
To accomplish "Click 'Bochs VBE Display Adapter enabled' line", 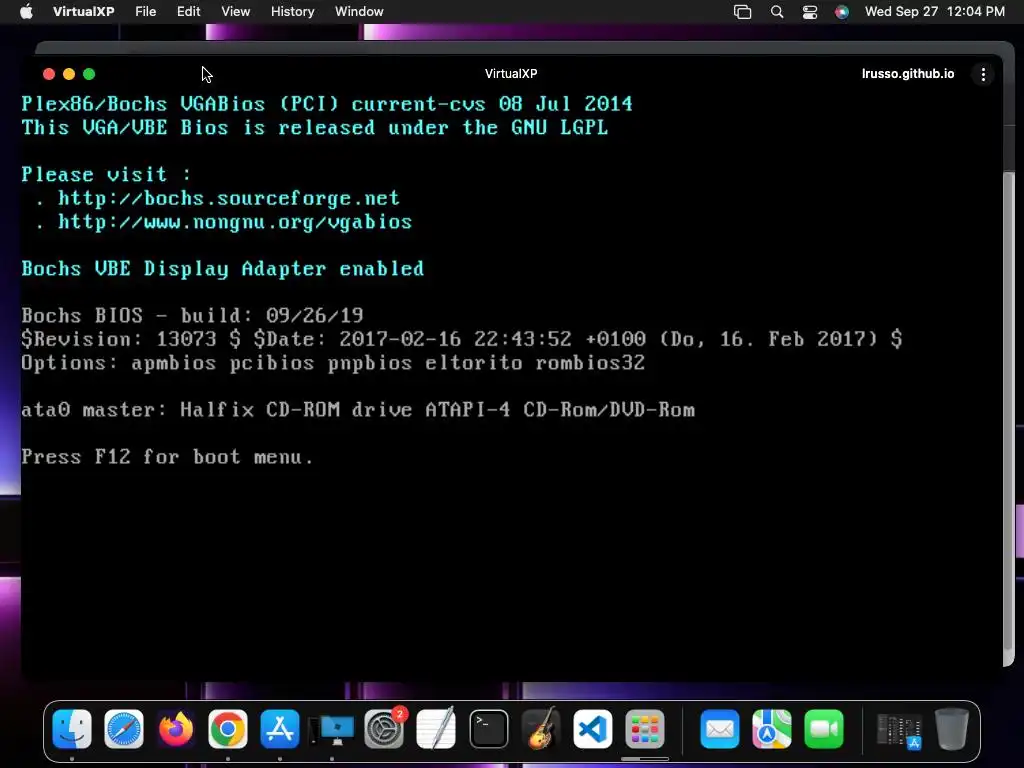I will tap(223, 268).
